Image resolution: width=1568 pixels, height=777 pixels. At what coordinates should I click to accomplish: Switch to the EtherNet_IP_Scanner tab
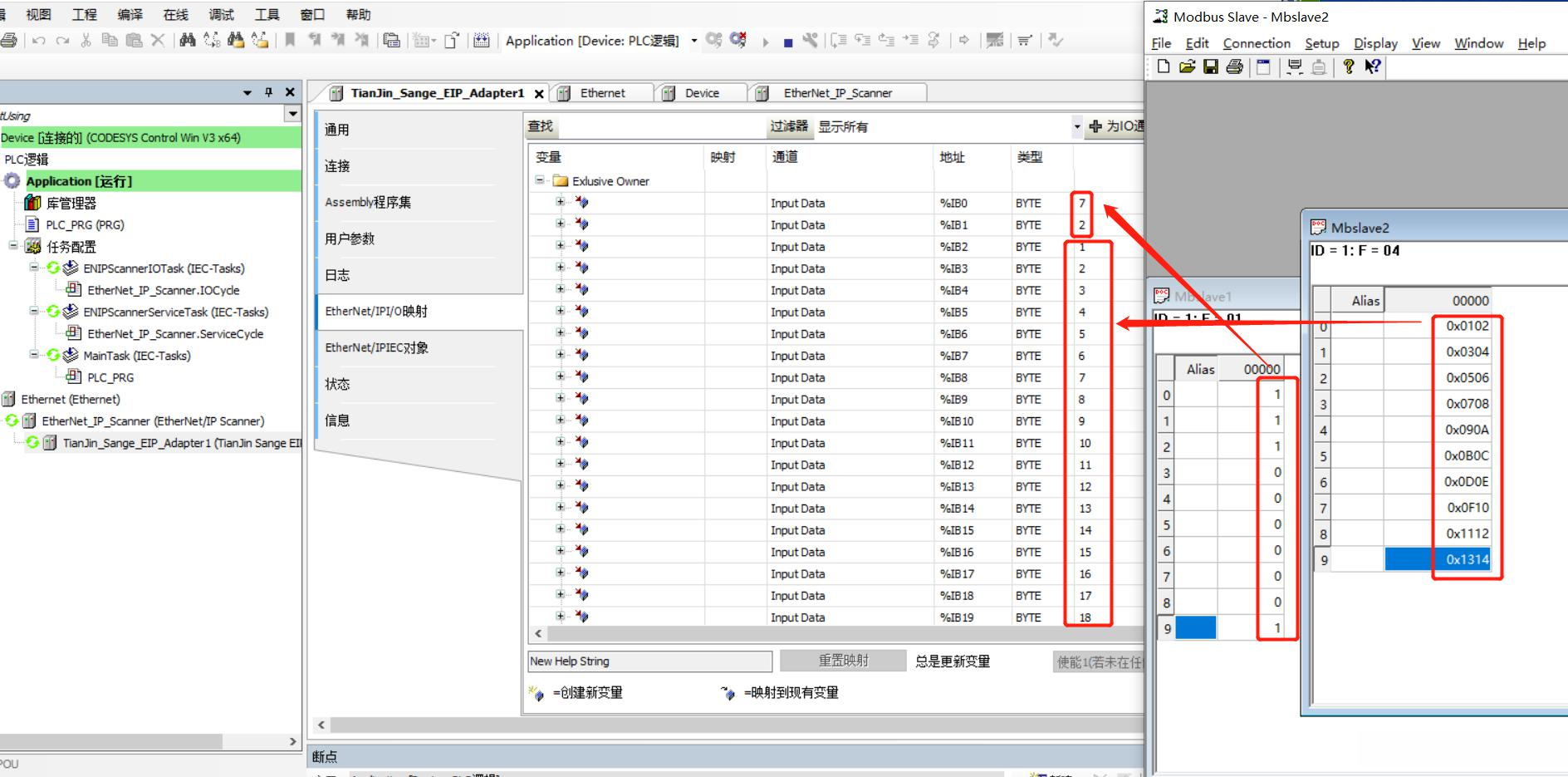(837, 93)
